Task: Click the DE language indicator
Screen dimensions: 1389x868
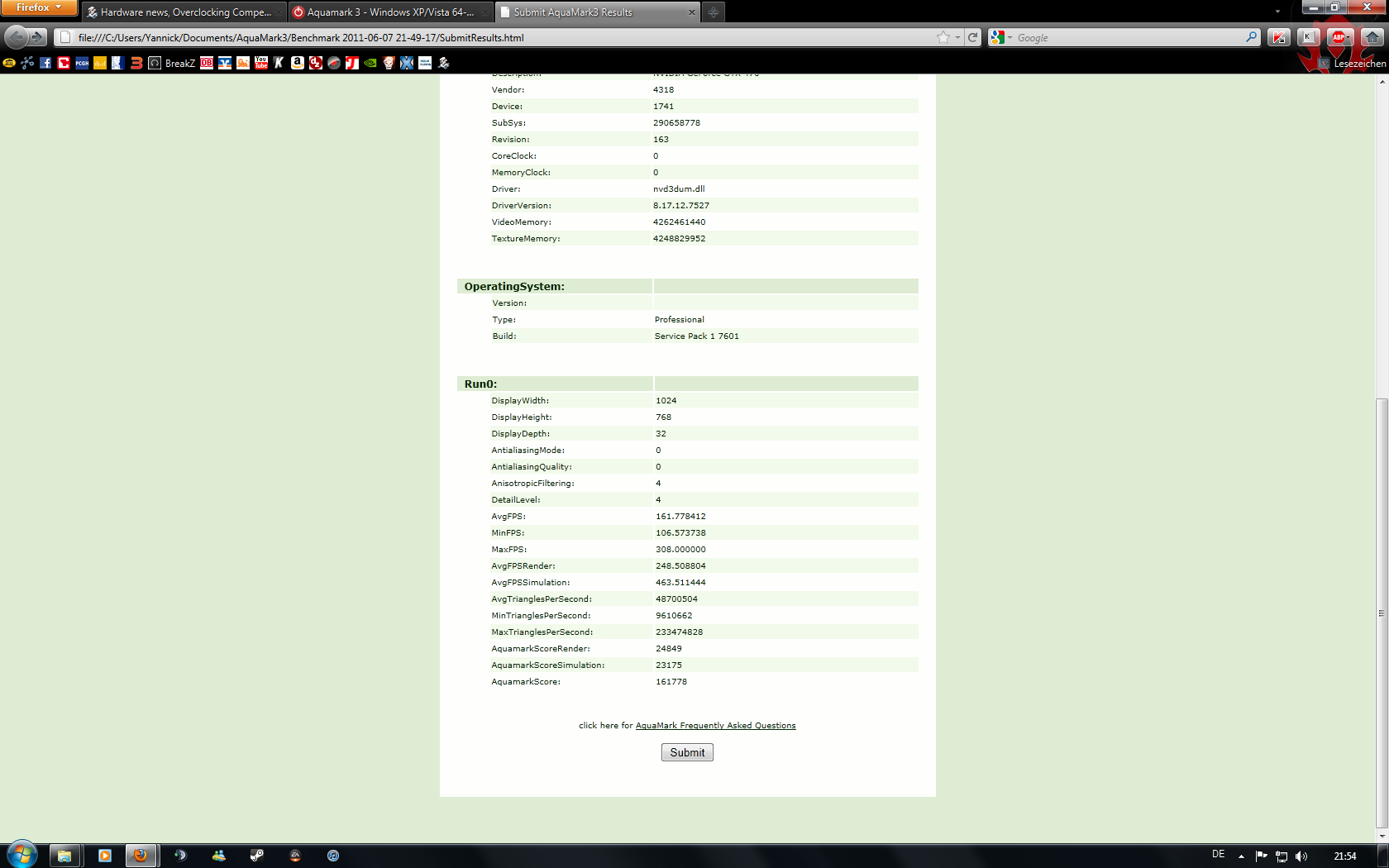Action: click(x=1218, y=855)
